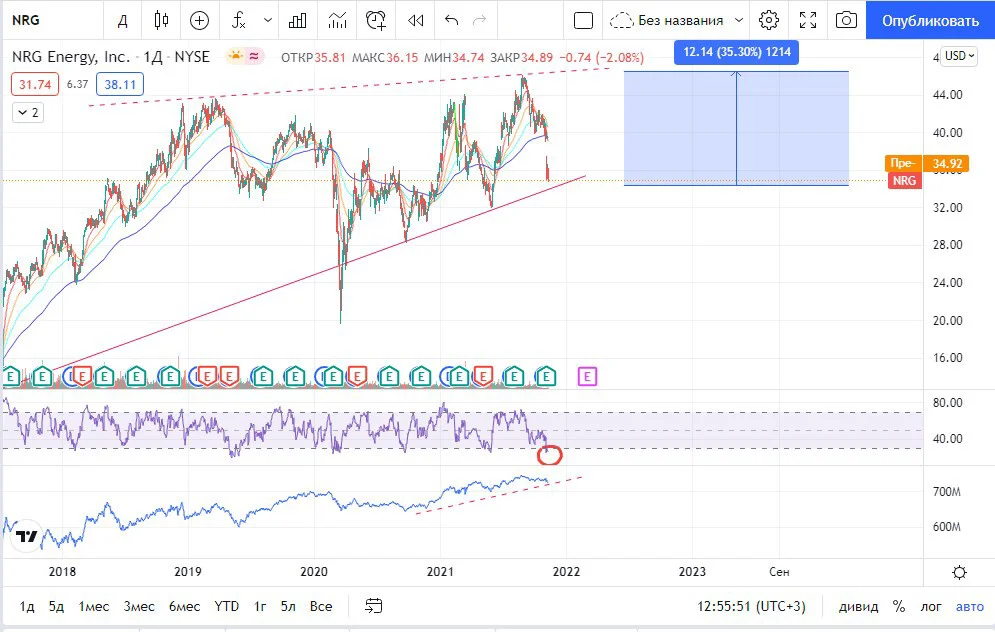Click the pink approximate data icon
The image size is (995, 632).
click(x=254, y=56)
